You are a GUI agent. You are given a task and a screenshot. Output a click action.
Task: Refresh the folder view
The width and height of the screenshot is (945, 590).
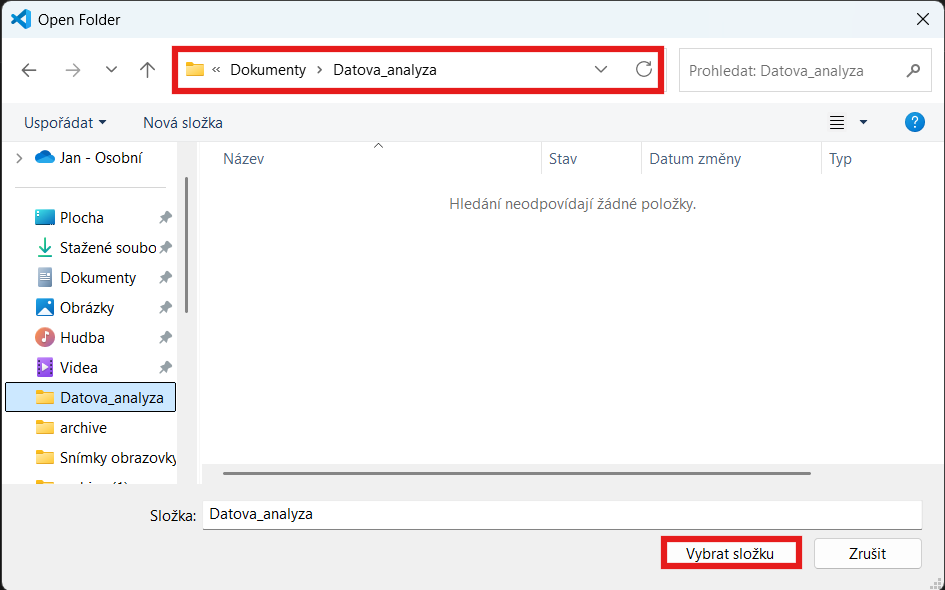(644, 69)
